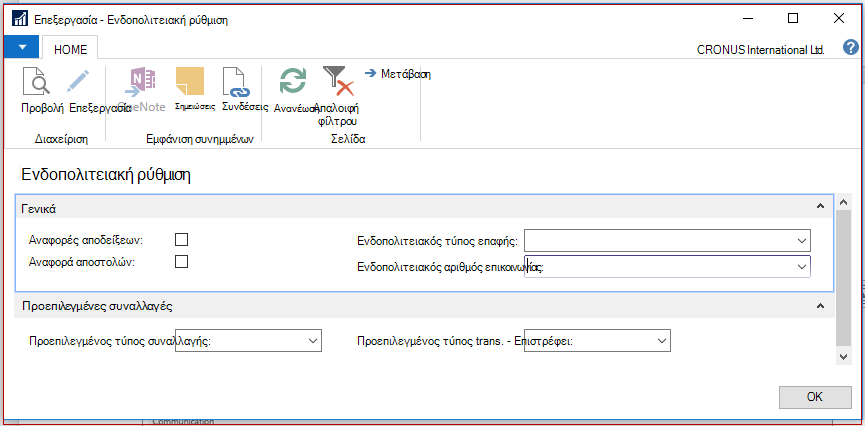Close the Ενδοπολιτειακή ρύθμιση window
865x426 pixels.
(839, 18)
